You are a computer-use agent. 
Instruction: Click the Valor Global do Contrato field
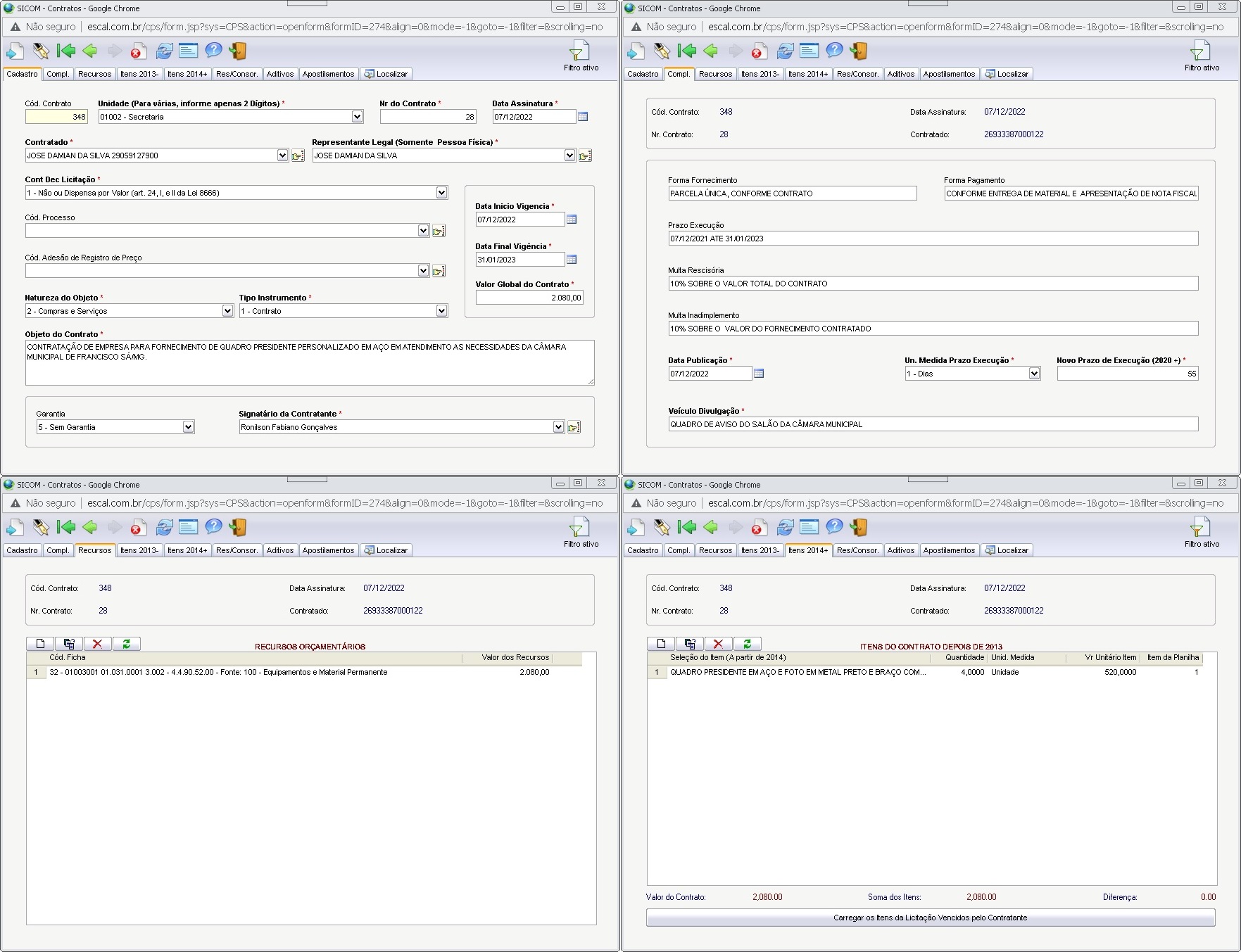529,298
